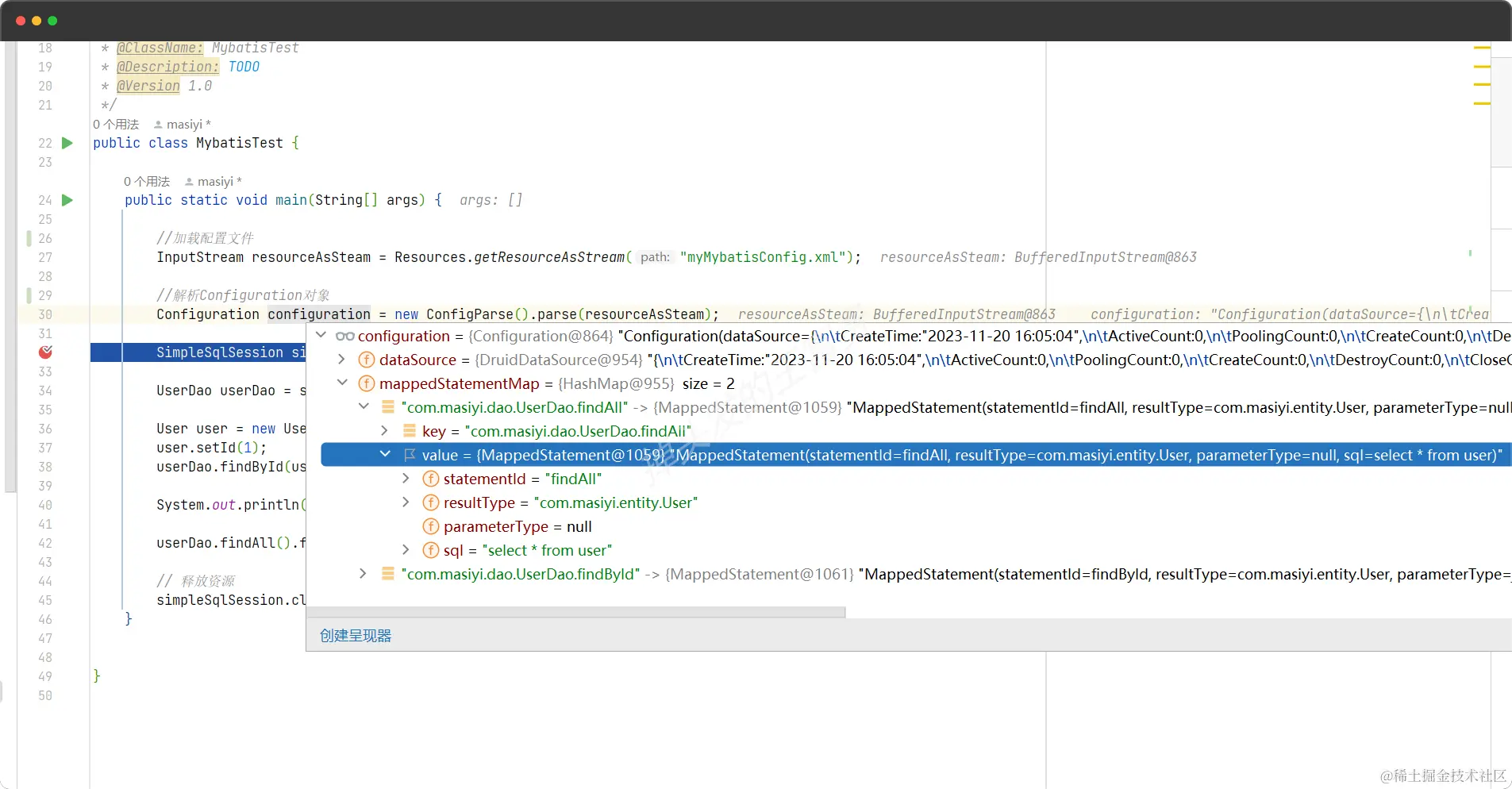Collapse the configuration root node
This screenshot has width=1512, height=789.
pyautogui.click(x=321, y=335)
